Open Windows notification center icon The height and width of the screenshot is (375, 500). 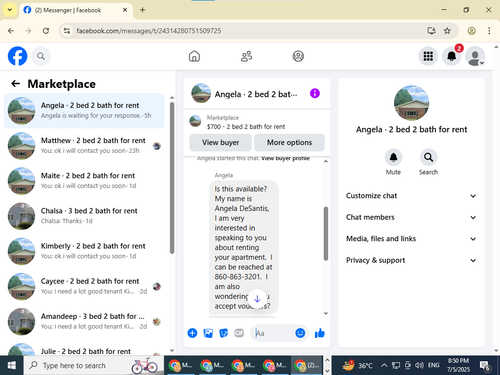484,366
